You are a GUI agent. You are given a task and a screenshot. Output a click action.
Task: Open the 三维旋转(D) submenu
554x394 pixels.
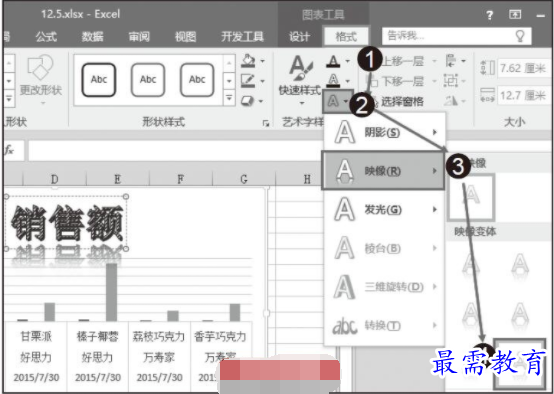[384, 287]
